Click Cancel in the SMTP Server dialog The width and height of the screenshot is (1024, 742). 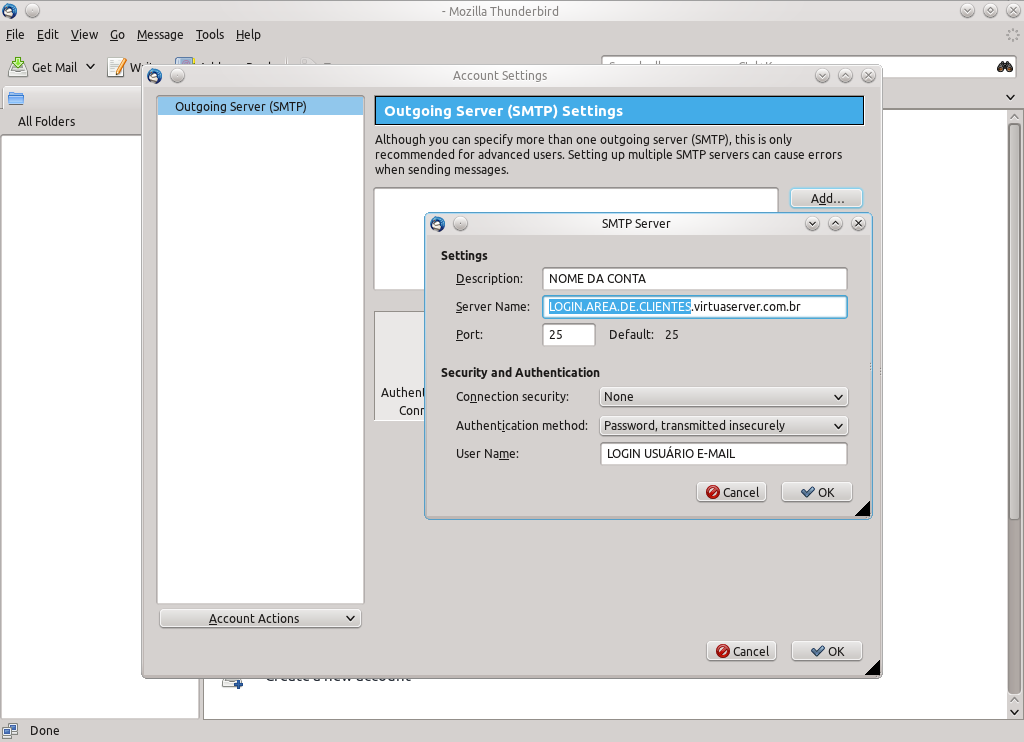click(x=731, y=492)
